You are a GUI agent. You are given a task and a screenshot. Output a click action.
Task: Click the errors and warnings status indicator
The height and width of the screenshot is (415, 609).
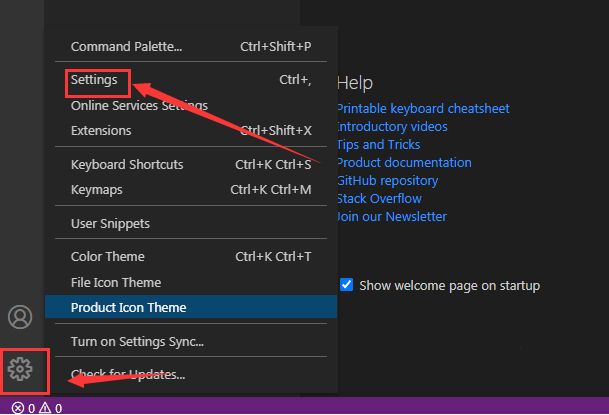coord(37,407)
